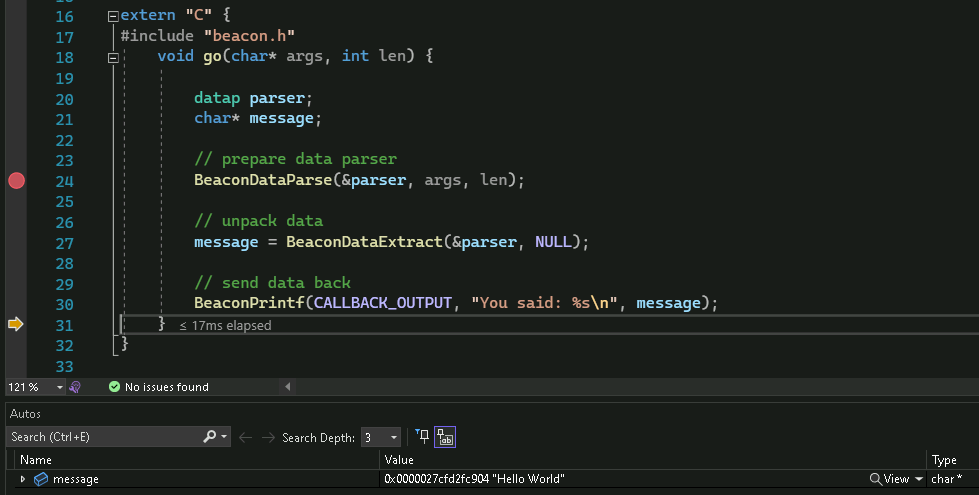979x495 pixels.
Task: Click the yellow current-statement arrow on line 31
Action: (x=15, y=324)
